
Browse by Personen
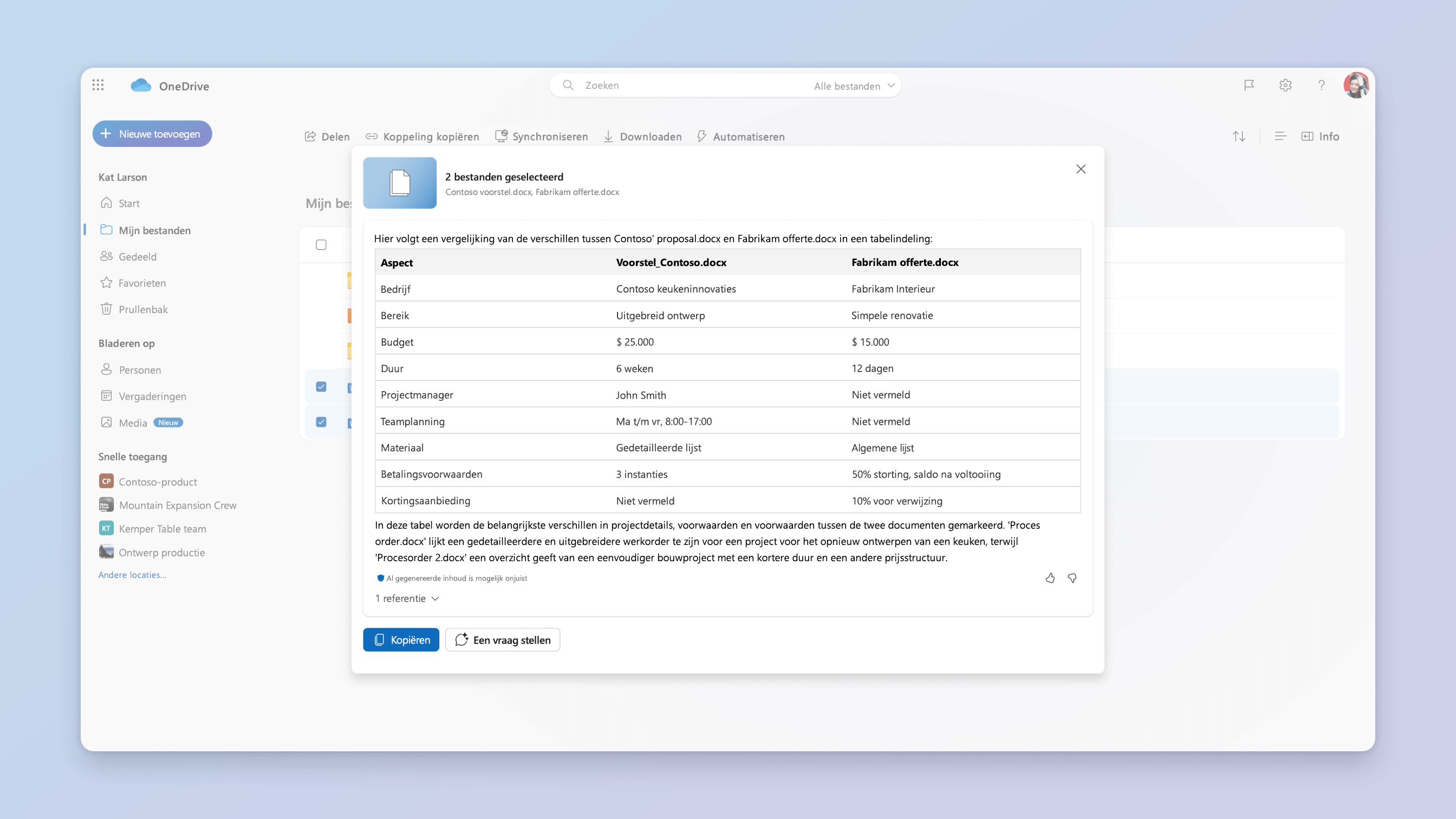click(131, 369)
